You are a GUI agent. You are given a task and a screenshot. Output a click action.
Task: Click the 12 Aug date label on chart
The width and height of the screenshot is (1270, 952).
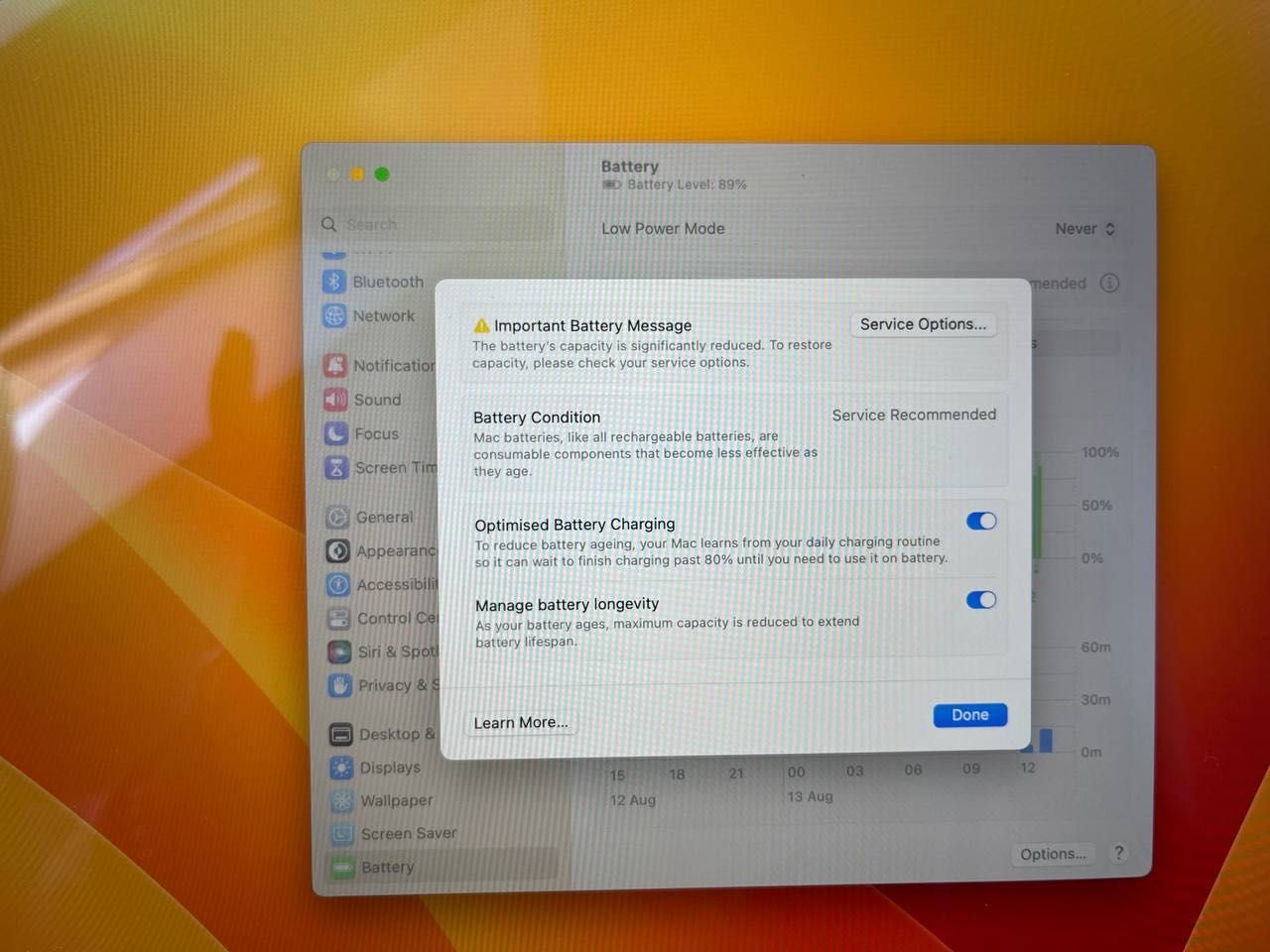pyautogui.click(x=633, y=799)
